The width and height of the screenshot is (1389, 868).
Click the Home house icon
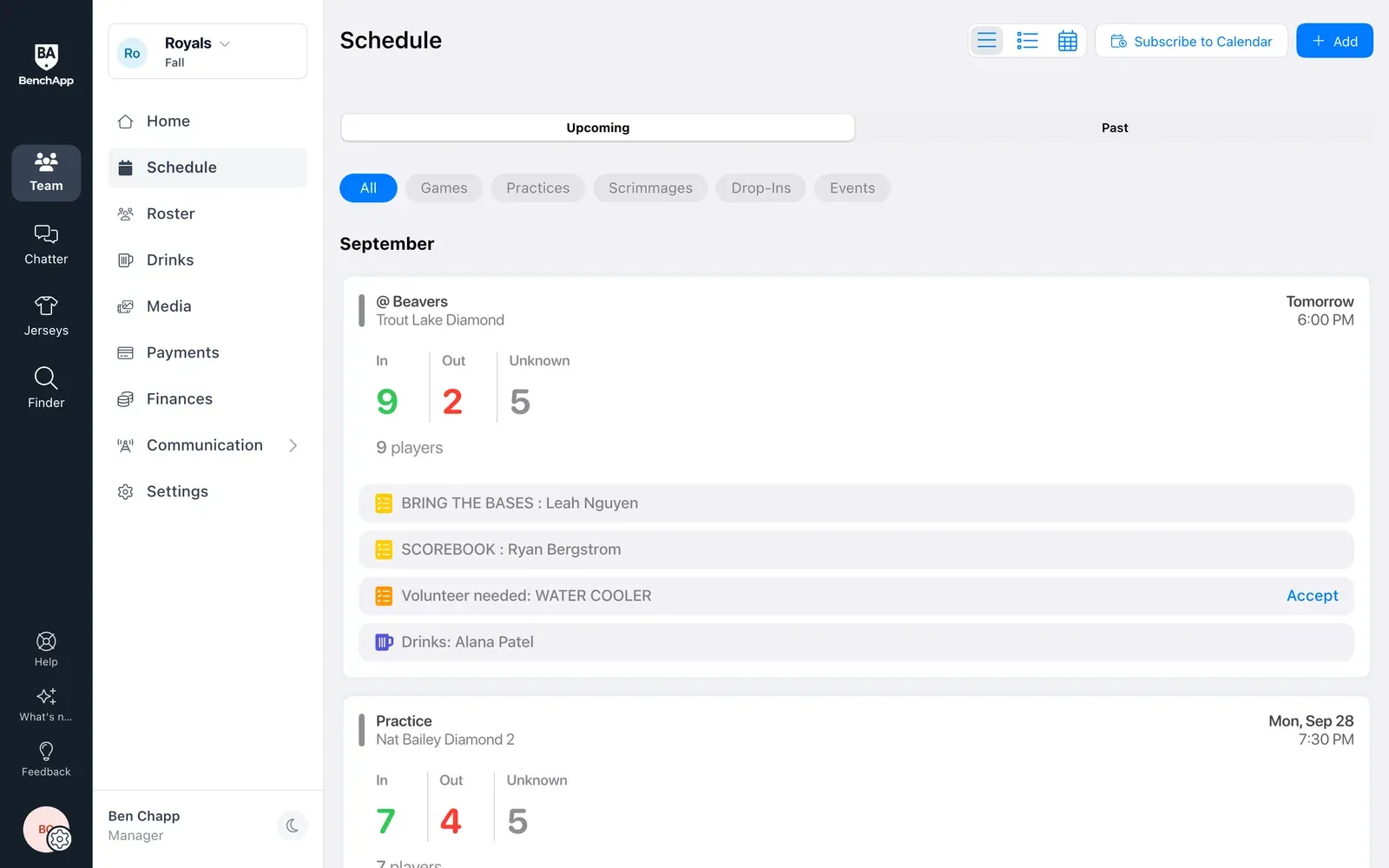coord(125,122)
